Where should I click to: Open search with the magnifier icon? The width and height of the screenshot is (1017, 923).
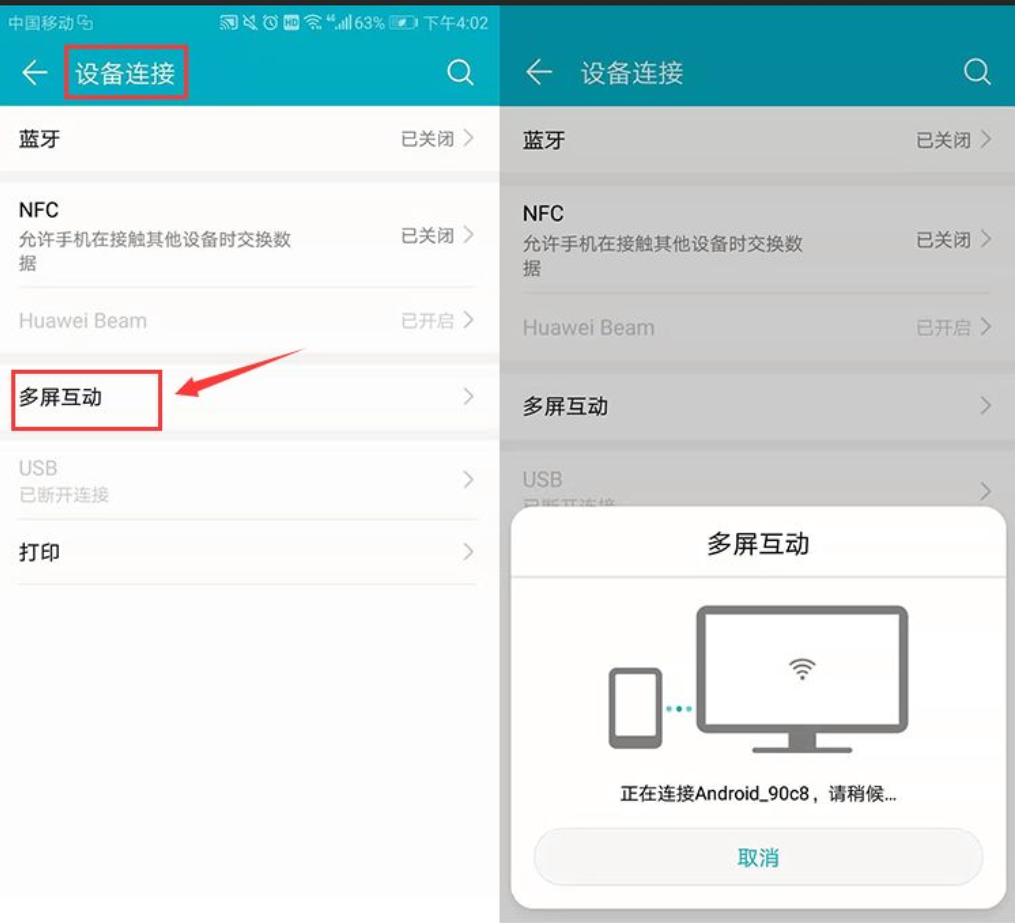coord(460,72)
